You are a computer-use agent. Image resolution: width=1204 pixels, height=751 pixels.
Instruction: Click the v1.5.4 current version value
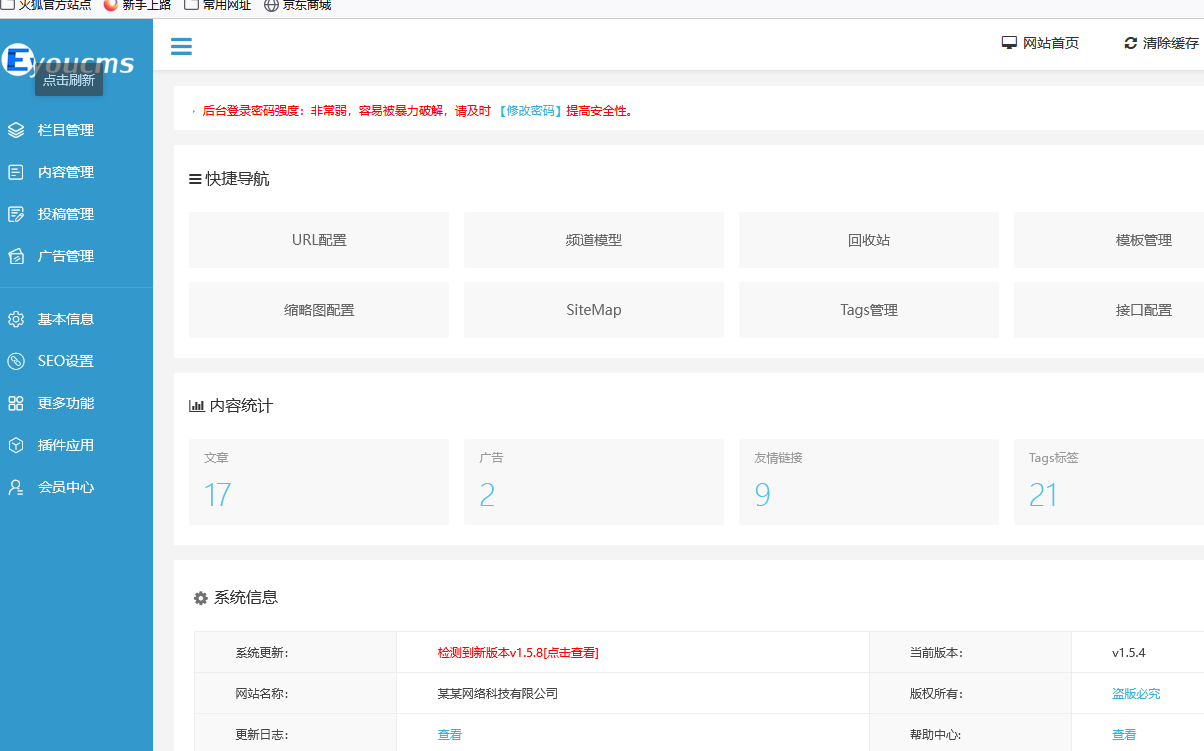click(x=1129, y=653)
